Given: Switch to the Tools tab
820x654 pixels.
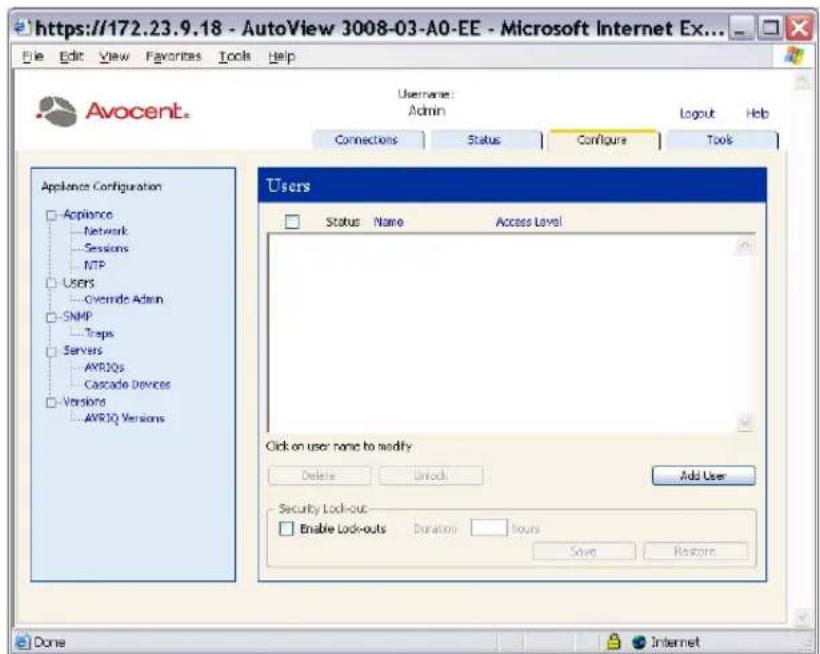Looking at the screenshot, I should 721,140.
